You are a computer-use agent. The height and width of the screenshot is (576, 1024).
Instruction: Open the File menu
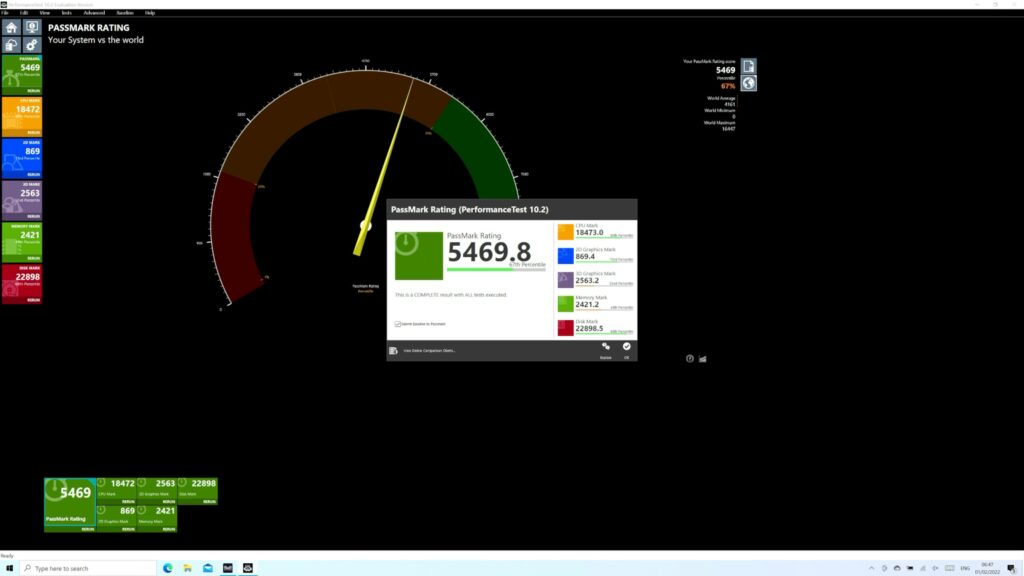pos(5,12)
